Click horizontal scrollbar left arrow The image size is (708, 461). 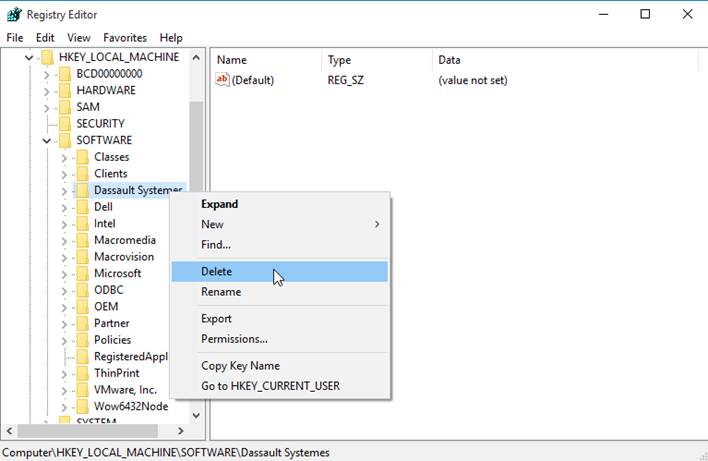point(9,431)
